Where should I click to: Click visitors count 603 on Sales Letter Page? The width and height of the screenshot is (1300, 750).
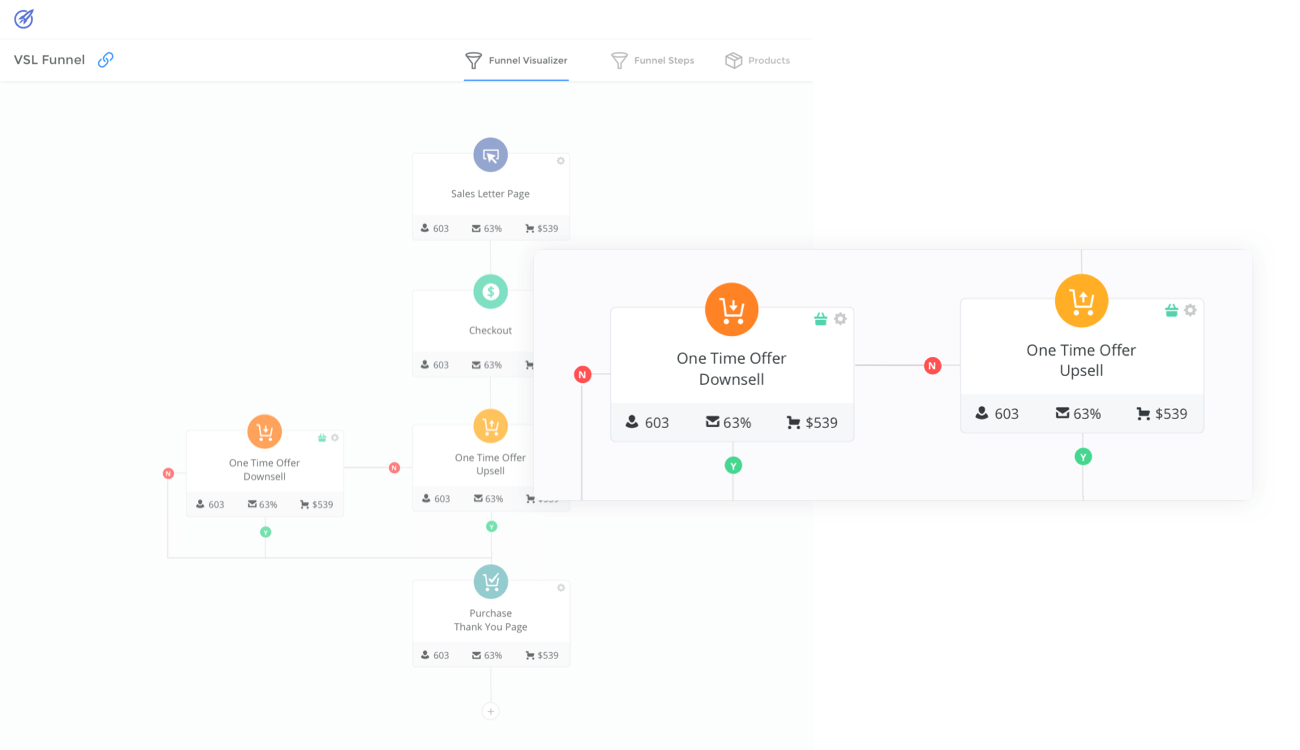(x=435, y=229)
